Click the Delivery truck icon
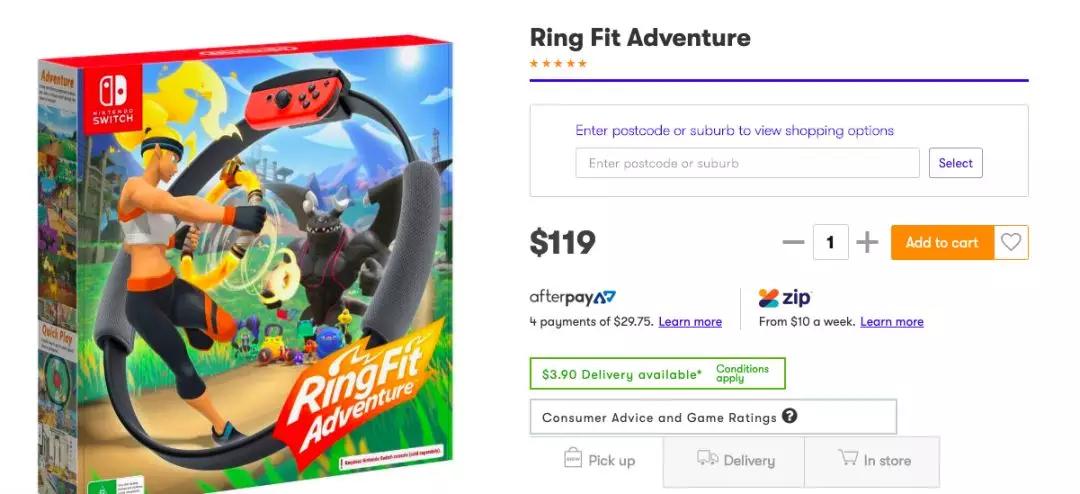Image resolution: width=1080 pixels, height=494 pixels. pyautogui.click(x=707, y=458)
